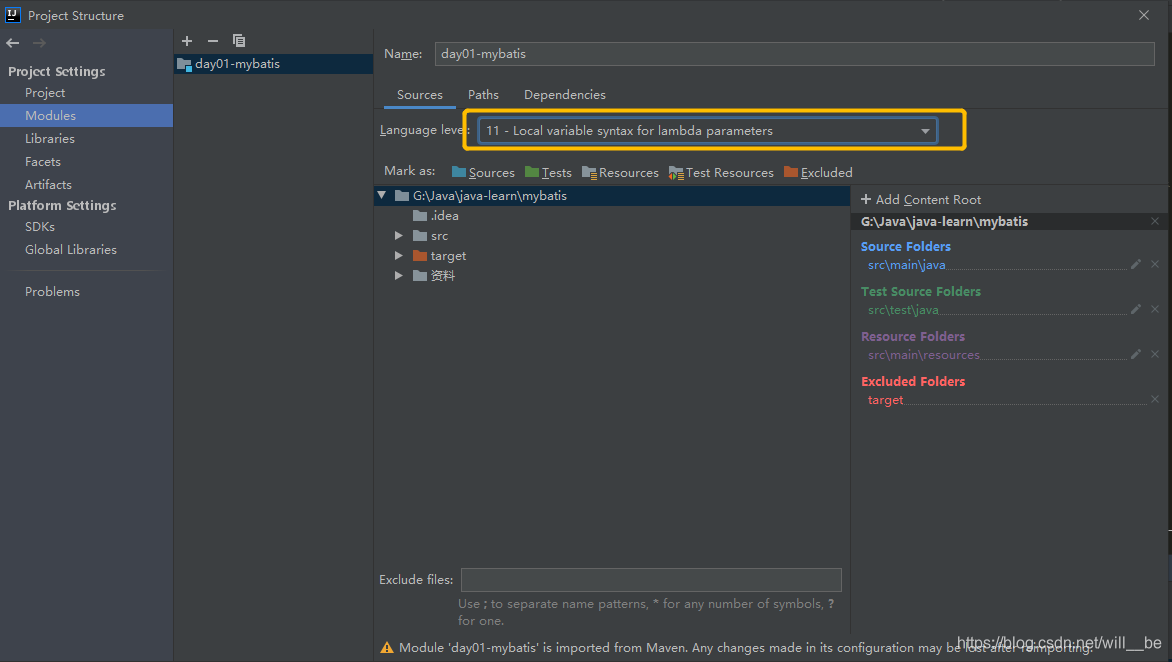Select the 资料 folder row
Viewport: 1172px width, 662px height.
click(x=611, y=276)
